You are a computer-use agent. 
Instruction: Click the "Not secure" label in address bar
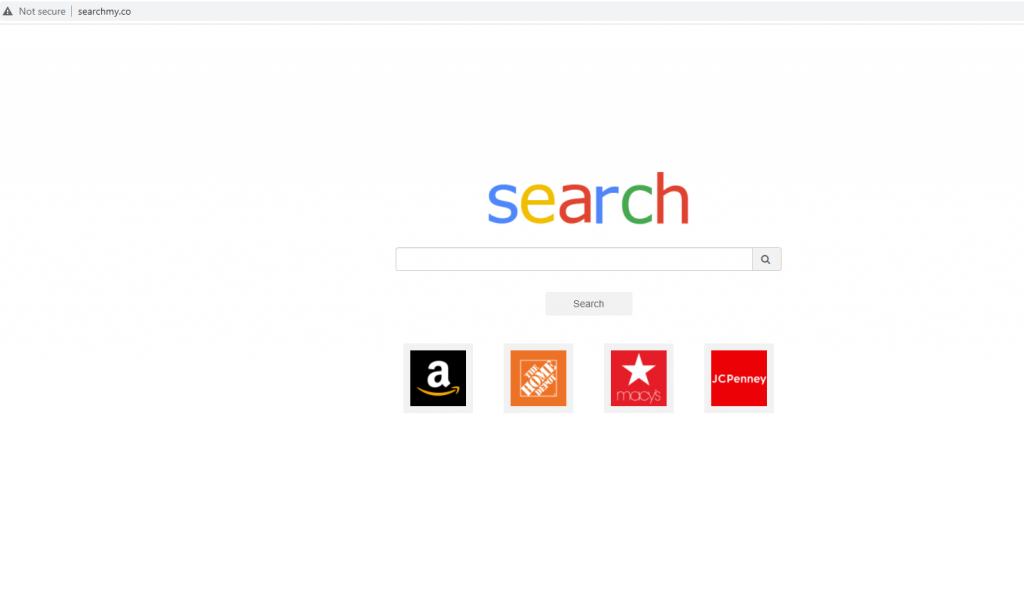point(42,11)
